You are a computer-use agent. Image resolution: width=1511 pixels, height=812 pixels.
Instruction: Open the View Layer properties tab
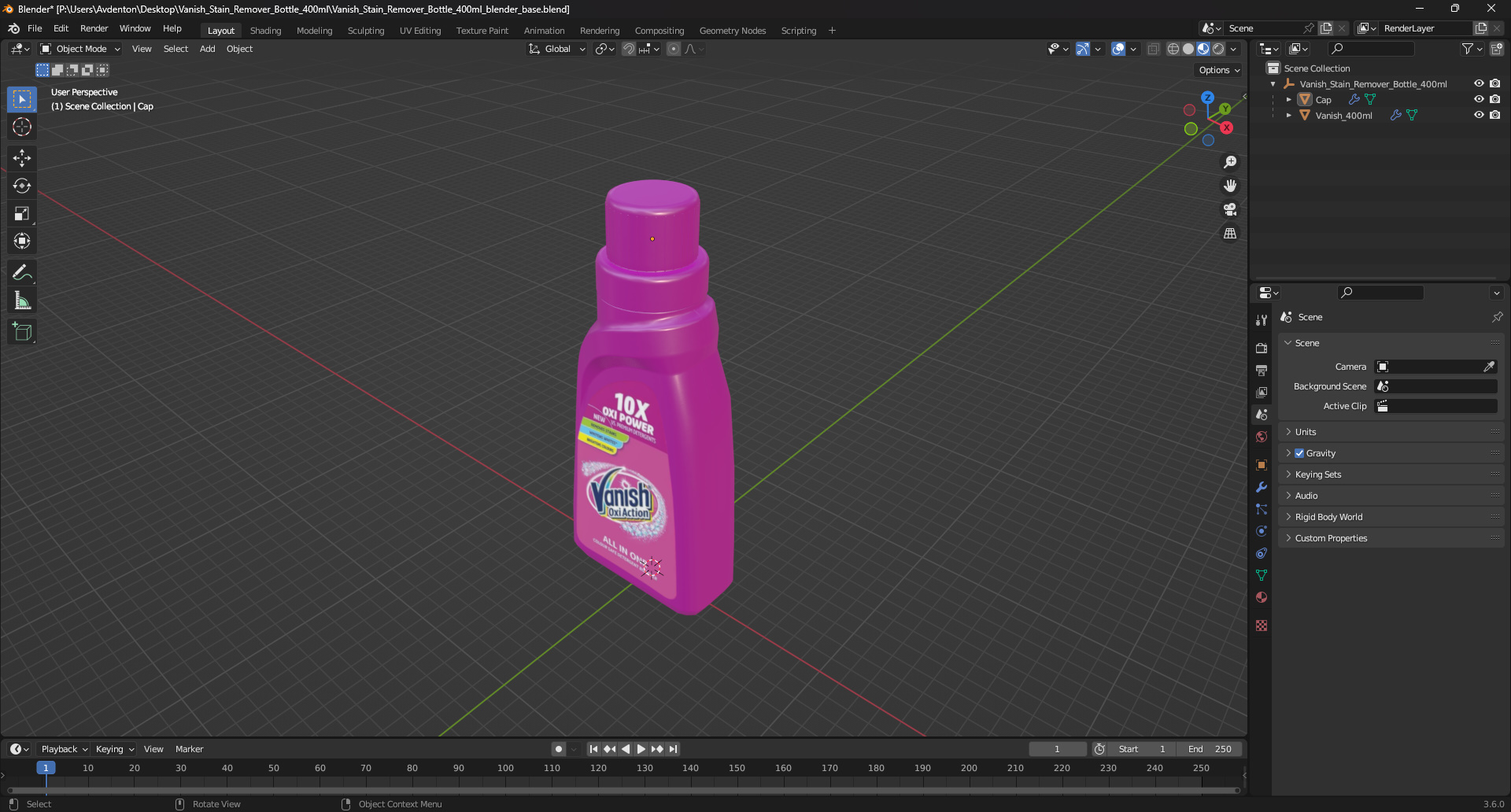pyautogui.click(x=1262, y=392)
